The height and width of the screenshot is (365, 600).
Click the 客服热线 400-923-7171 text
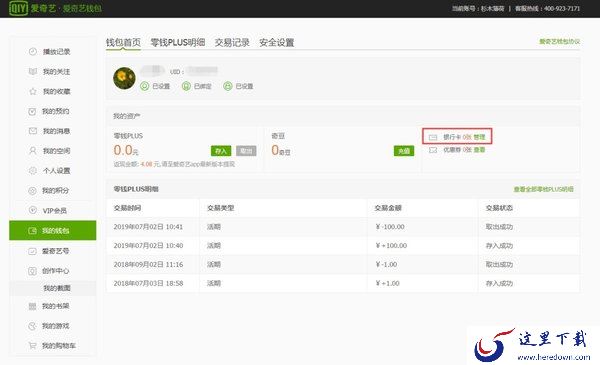[548, 8]
